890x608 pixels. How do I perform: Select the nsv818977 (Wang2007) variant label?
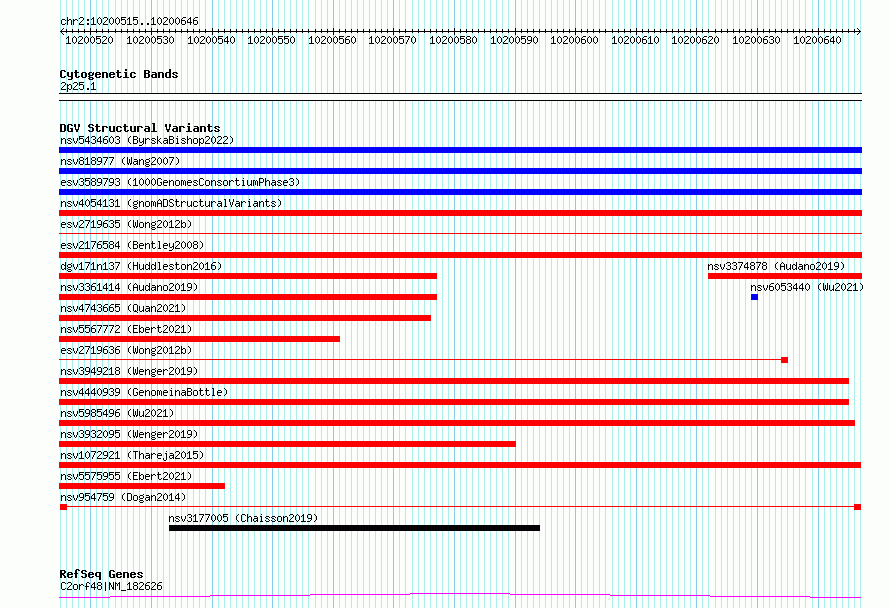coord(120,161)
